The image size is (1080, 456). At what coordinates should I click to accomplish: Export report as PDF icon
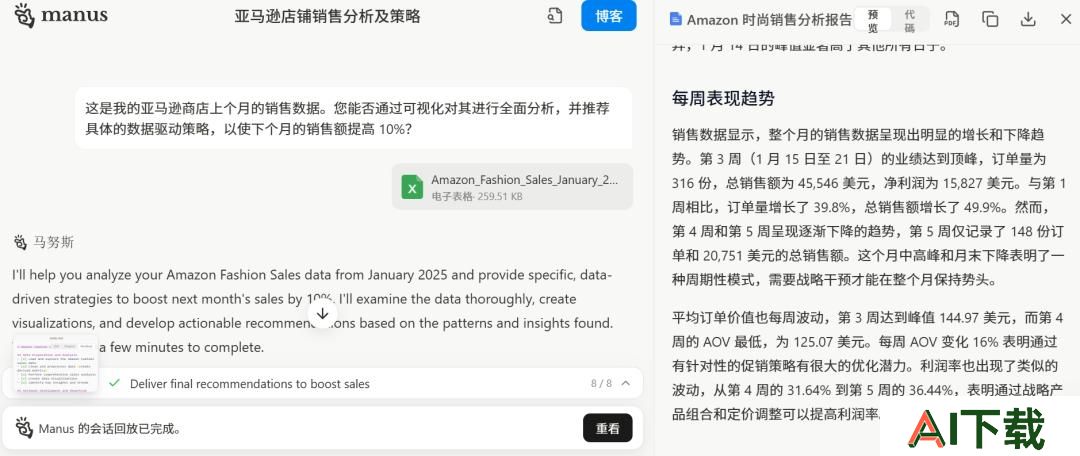point(951,19)
